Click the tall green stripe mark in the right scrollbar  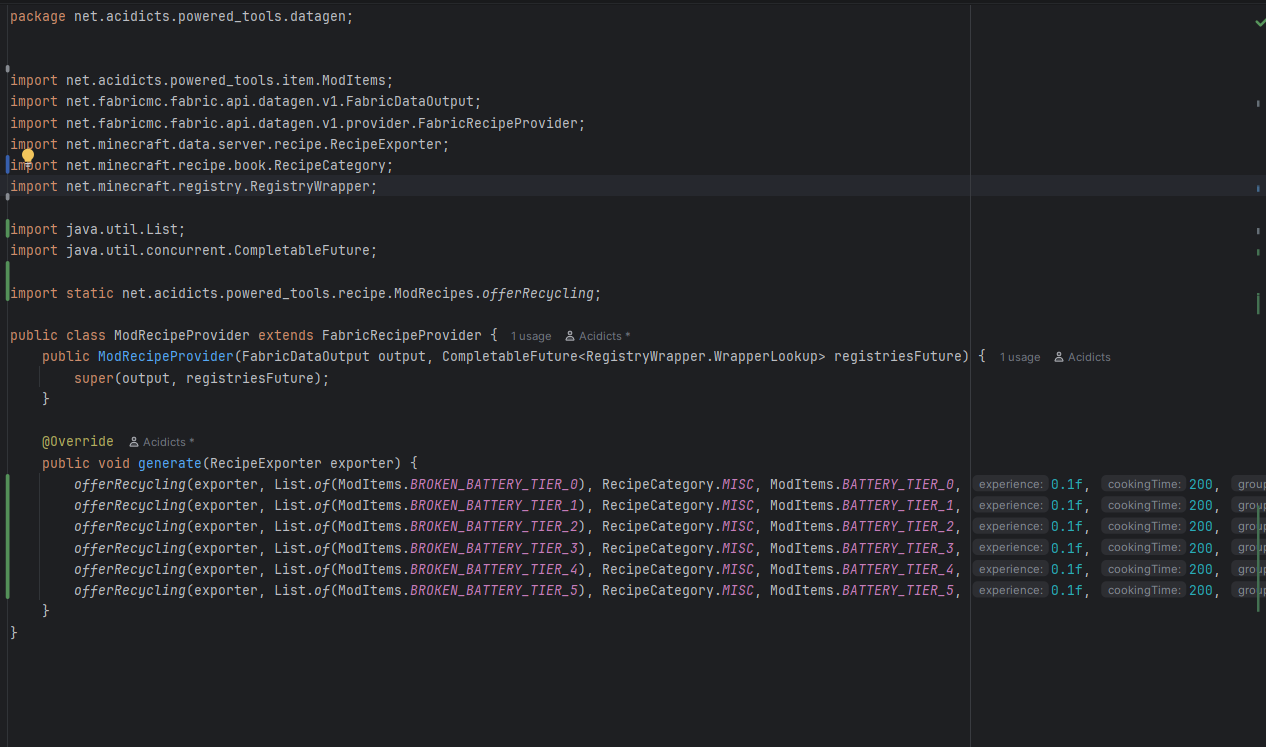(1258, 303)
